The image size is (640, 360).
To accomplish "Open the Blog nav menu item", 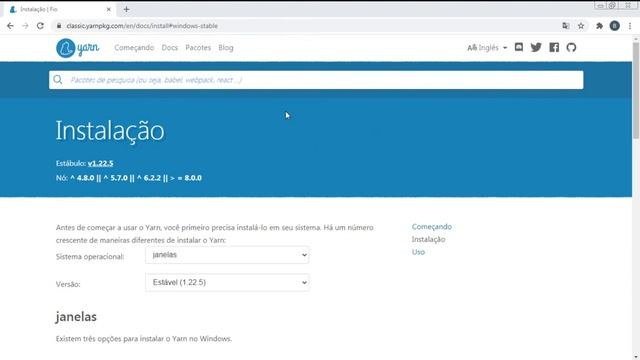I will point(226,47).
